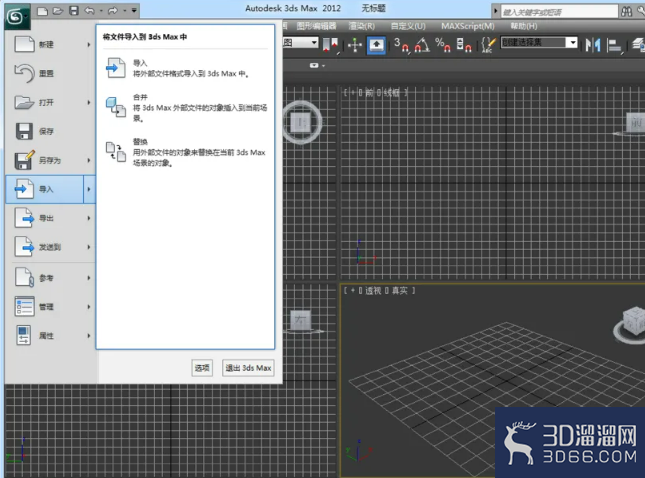Expand the 新建 submenu arrow

[89, 44]
